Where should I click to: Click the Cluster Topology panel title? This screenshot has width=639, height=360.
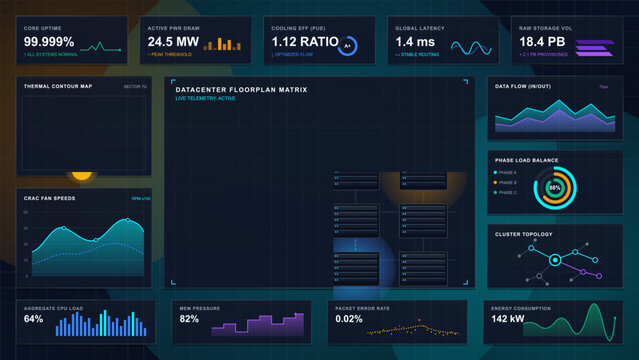524,234
